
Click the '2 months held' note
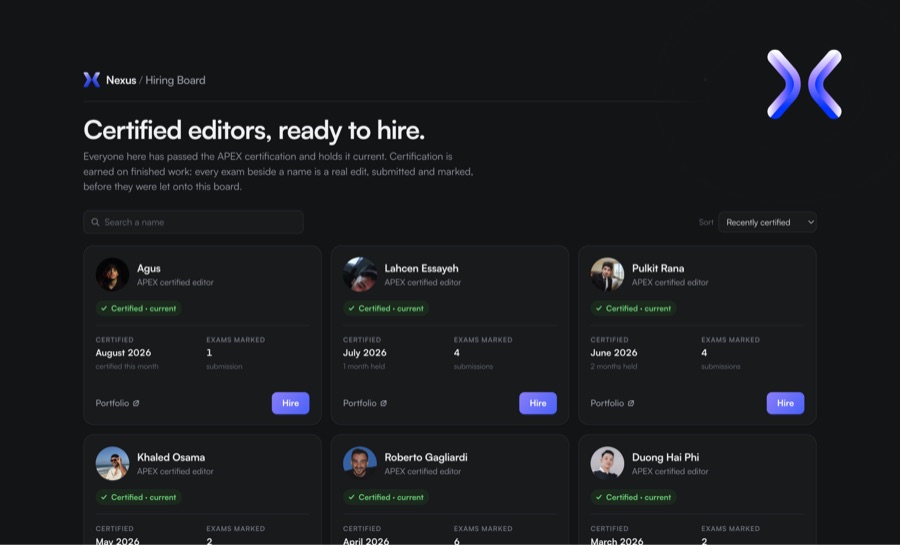(x=614, y=367)
